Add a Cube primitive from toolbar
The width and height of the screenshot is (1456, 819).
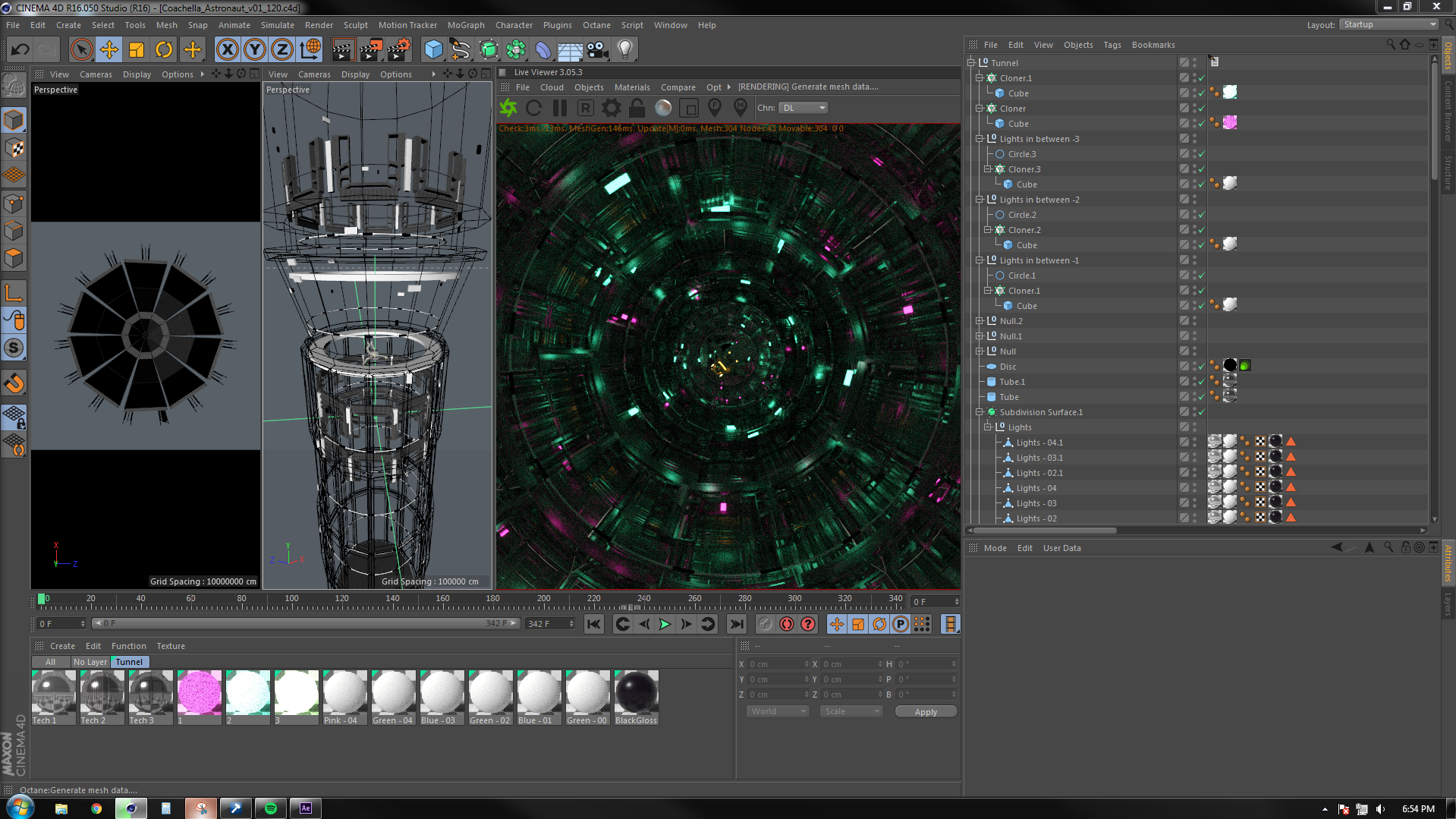[433, 50]
